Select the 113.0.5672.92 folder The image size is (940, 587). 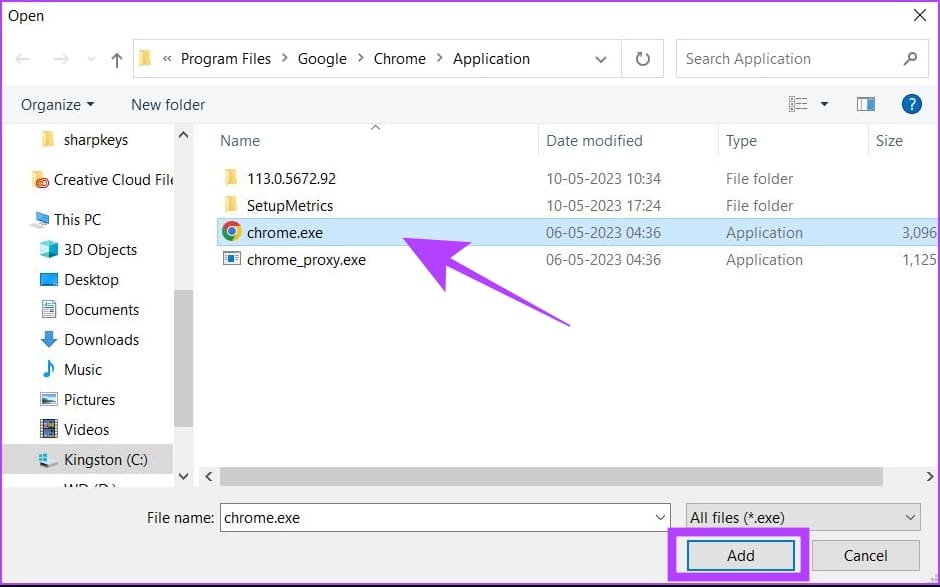[x=291, y=179]
